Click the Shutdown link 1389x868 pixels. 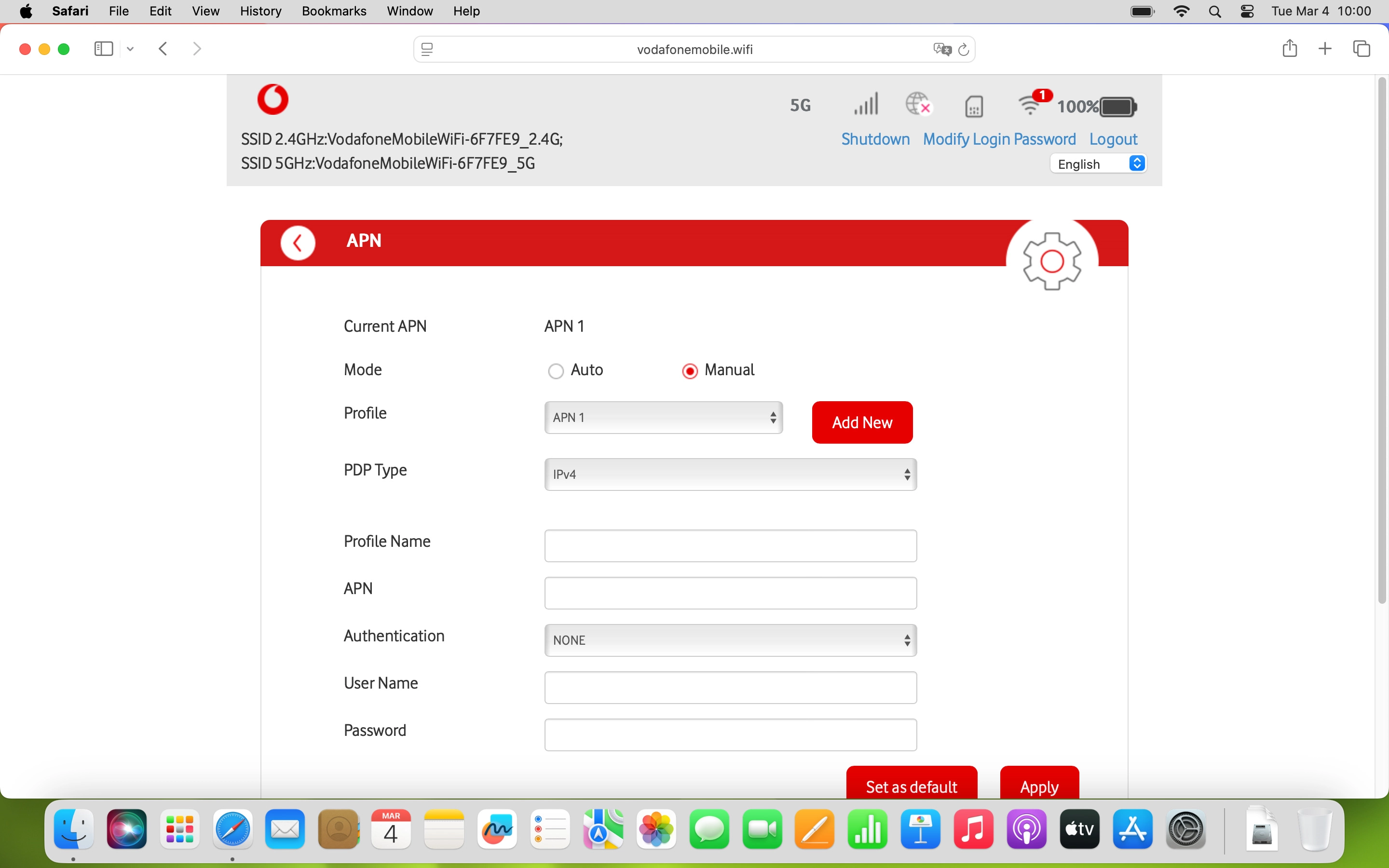pos(875,138)
